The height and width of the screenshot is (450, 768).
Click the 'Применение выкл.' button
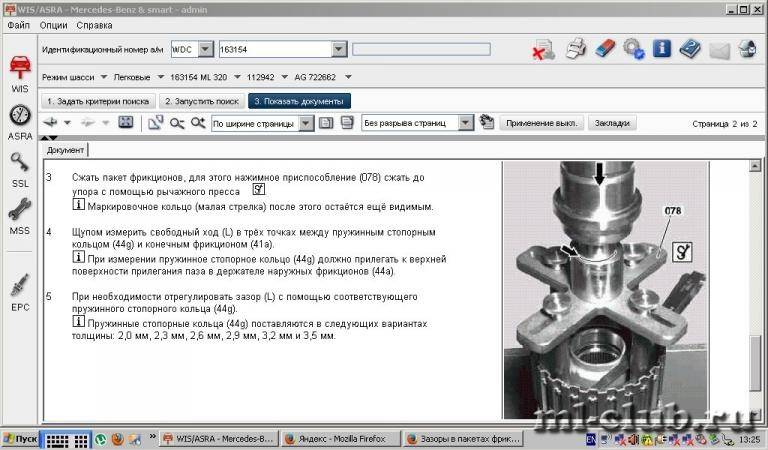coord(543,123)
